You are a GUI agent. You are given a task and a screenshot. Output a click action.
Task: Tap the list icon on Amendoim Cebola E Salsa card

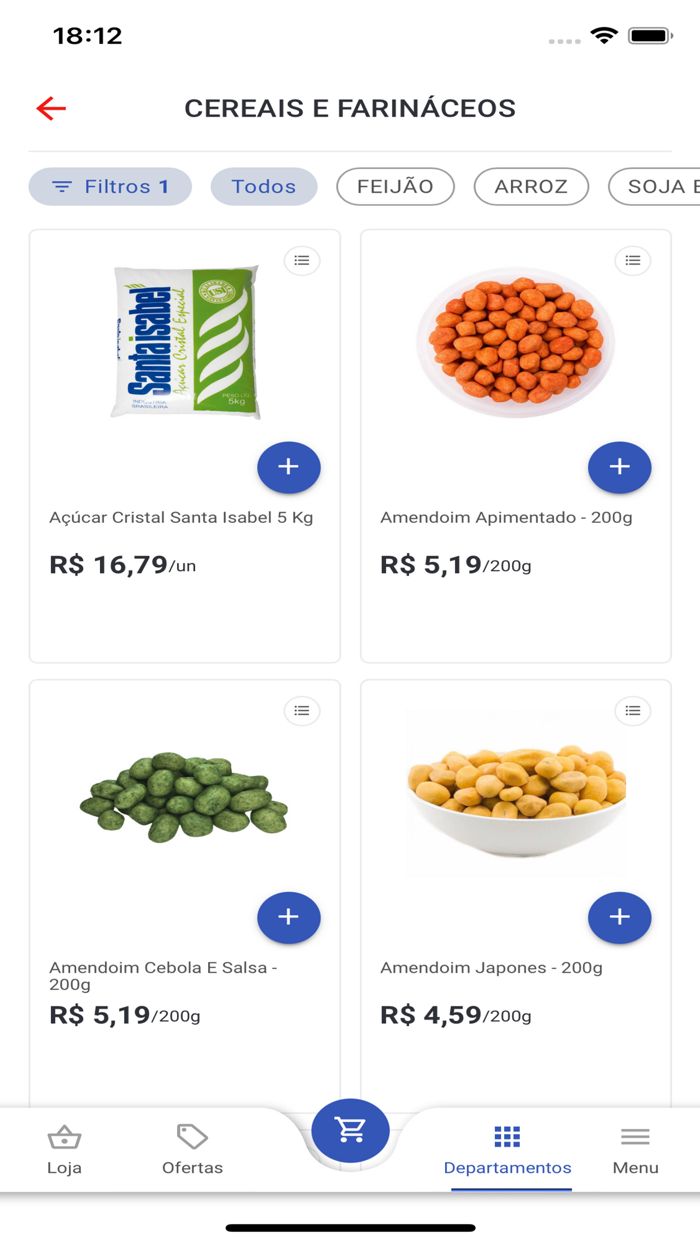coord(302,711)
